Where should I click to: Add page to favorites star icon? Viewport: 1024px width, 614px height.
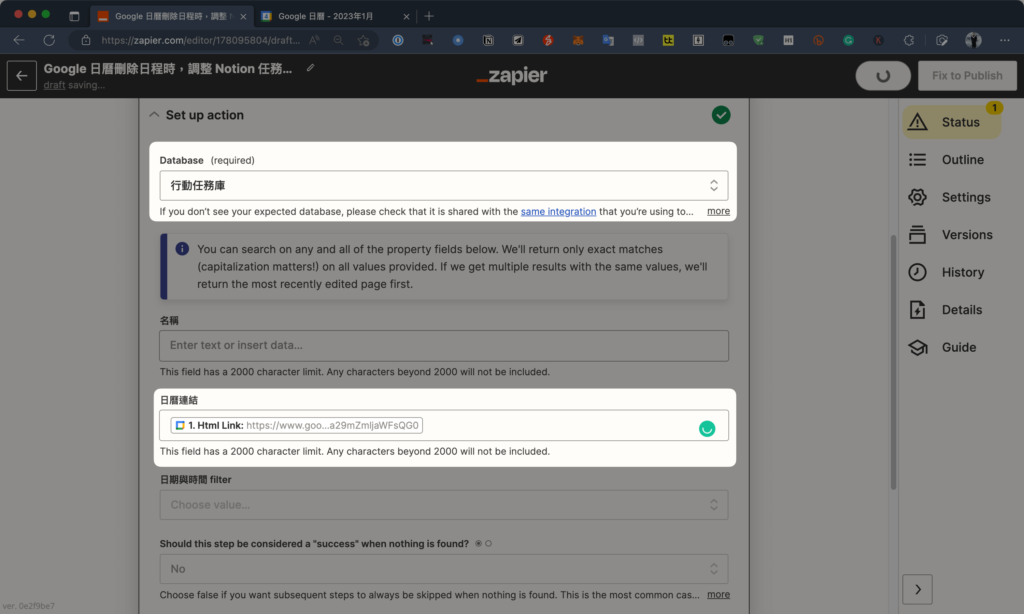coord(364,40)
